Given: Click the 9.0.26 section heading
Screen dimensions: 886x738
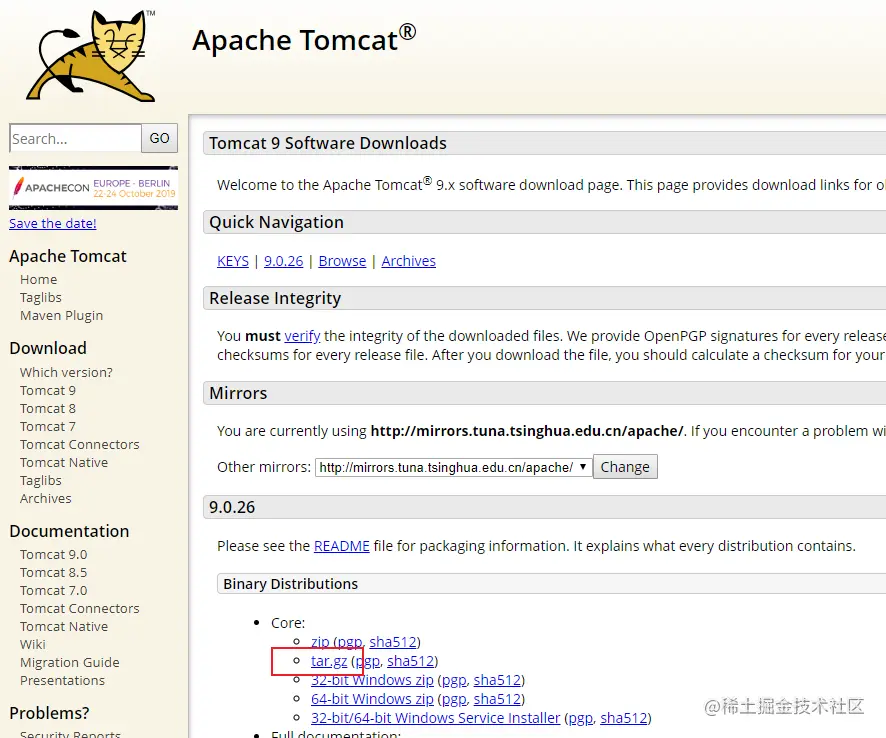Looking at the screenshot, I should (232, 507).
